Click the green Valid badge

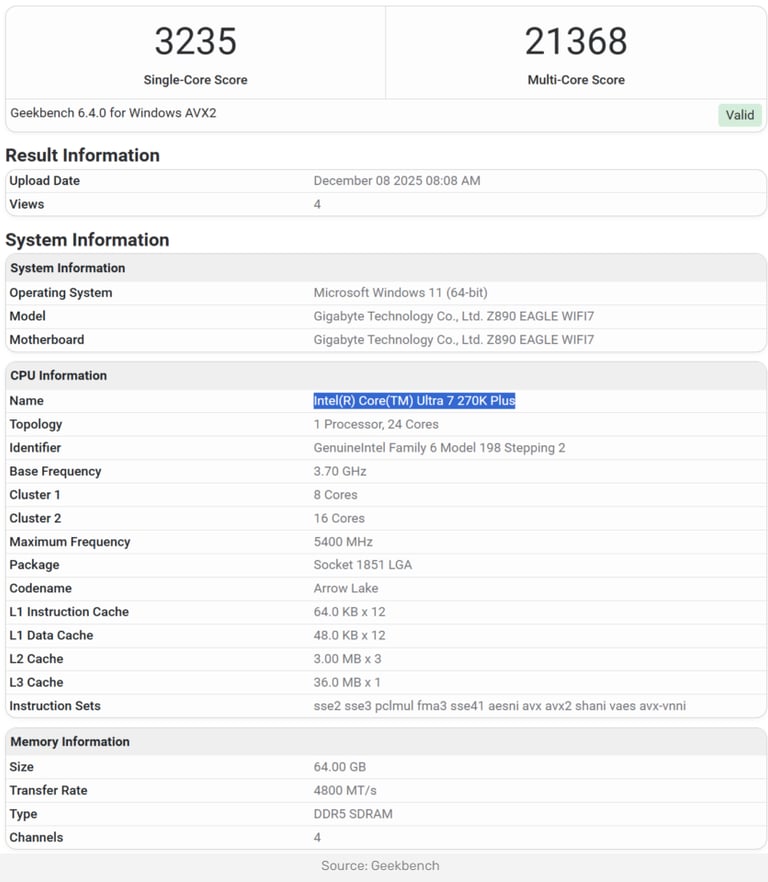click(740, 115)
